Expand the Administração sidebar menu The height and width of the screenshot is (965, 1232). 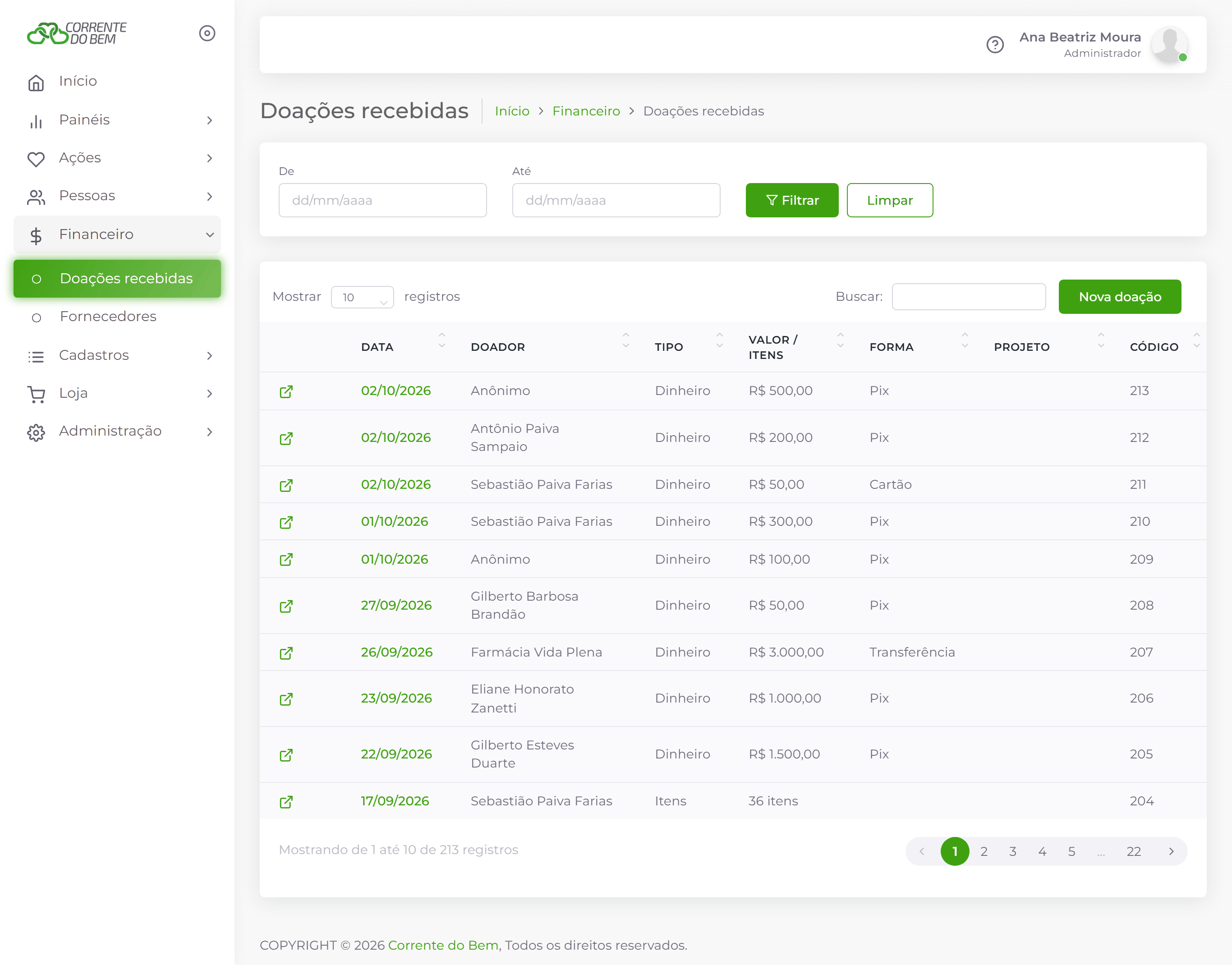pos(117,431)
